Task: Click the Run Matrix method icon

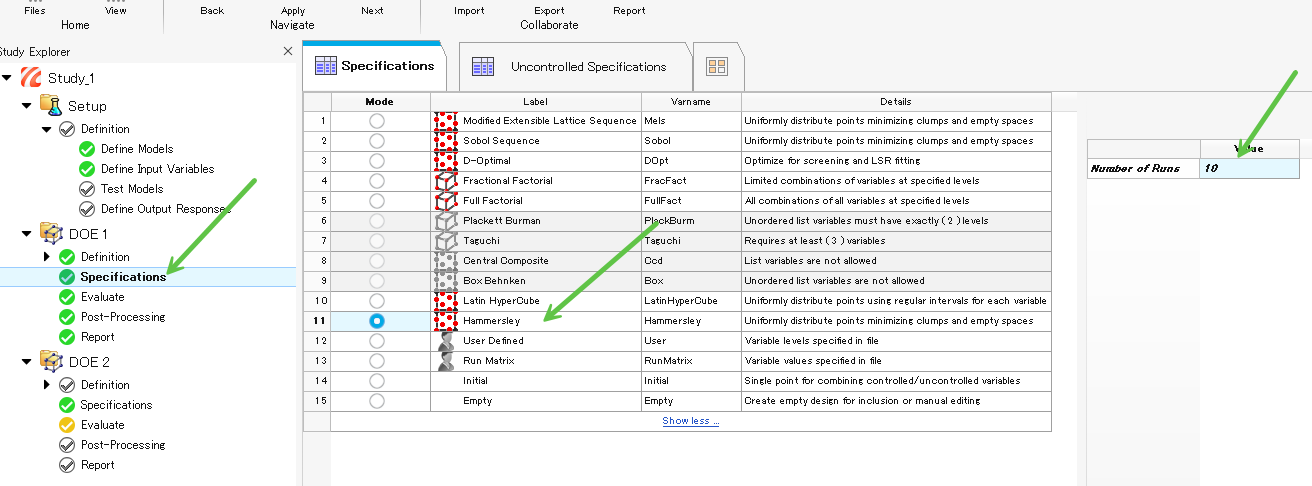Action: tap(446, 361)
